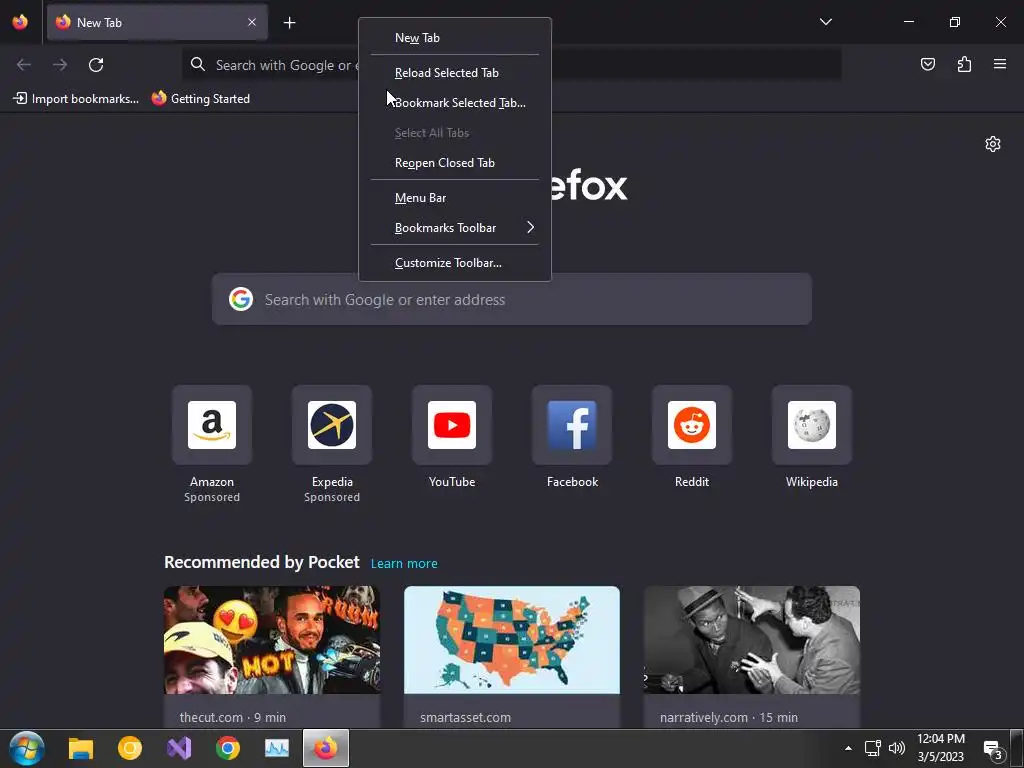
Task: Open a new tab with plus button
Action: (x=289, y=23)
